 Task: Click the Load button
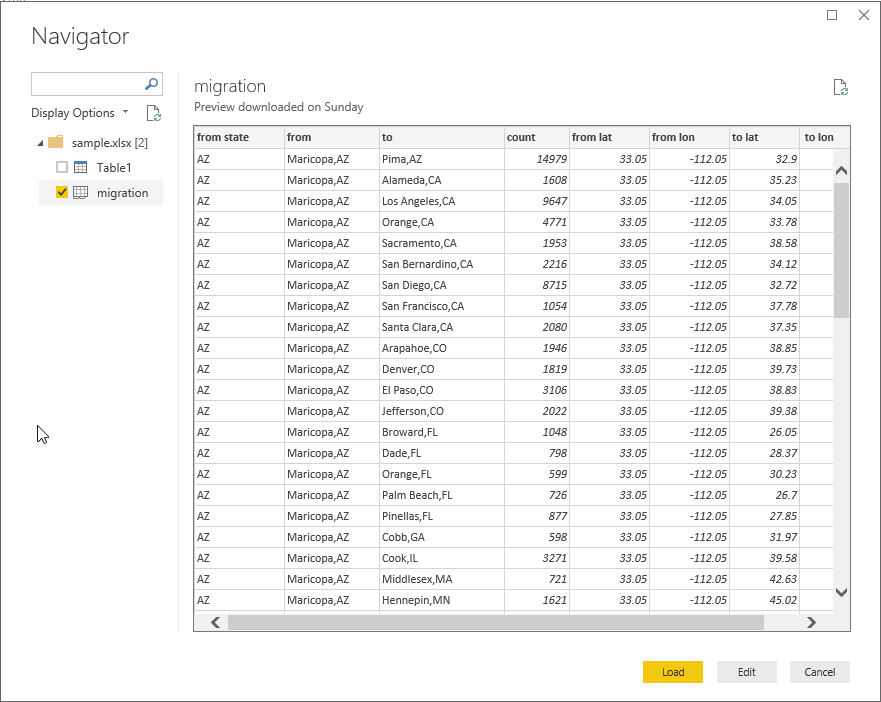tap(673, 672)
